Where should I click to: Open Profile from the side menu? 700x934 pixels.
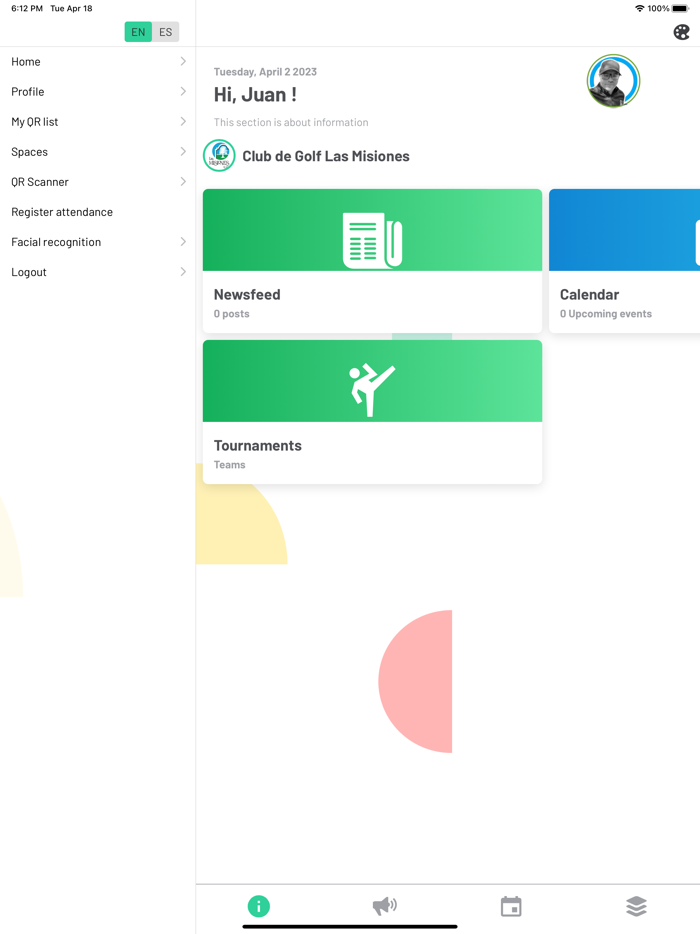pos(98,91)
